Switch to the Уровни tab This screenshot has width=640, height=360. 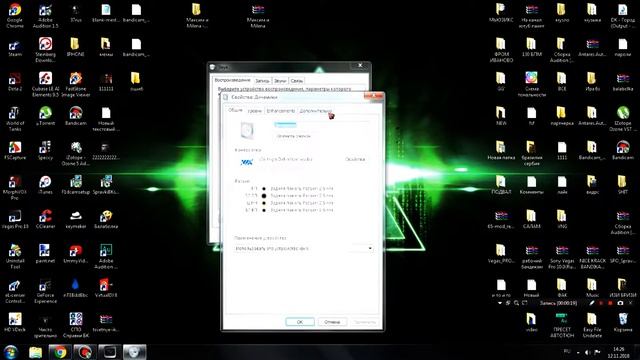coord(255,111)
